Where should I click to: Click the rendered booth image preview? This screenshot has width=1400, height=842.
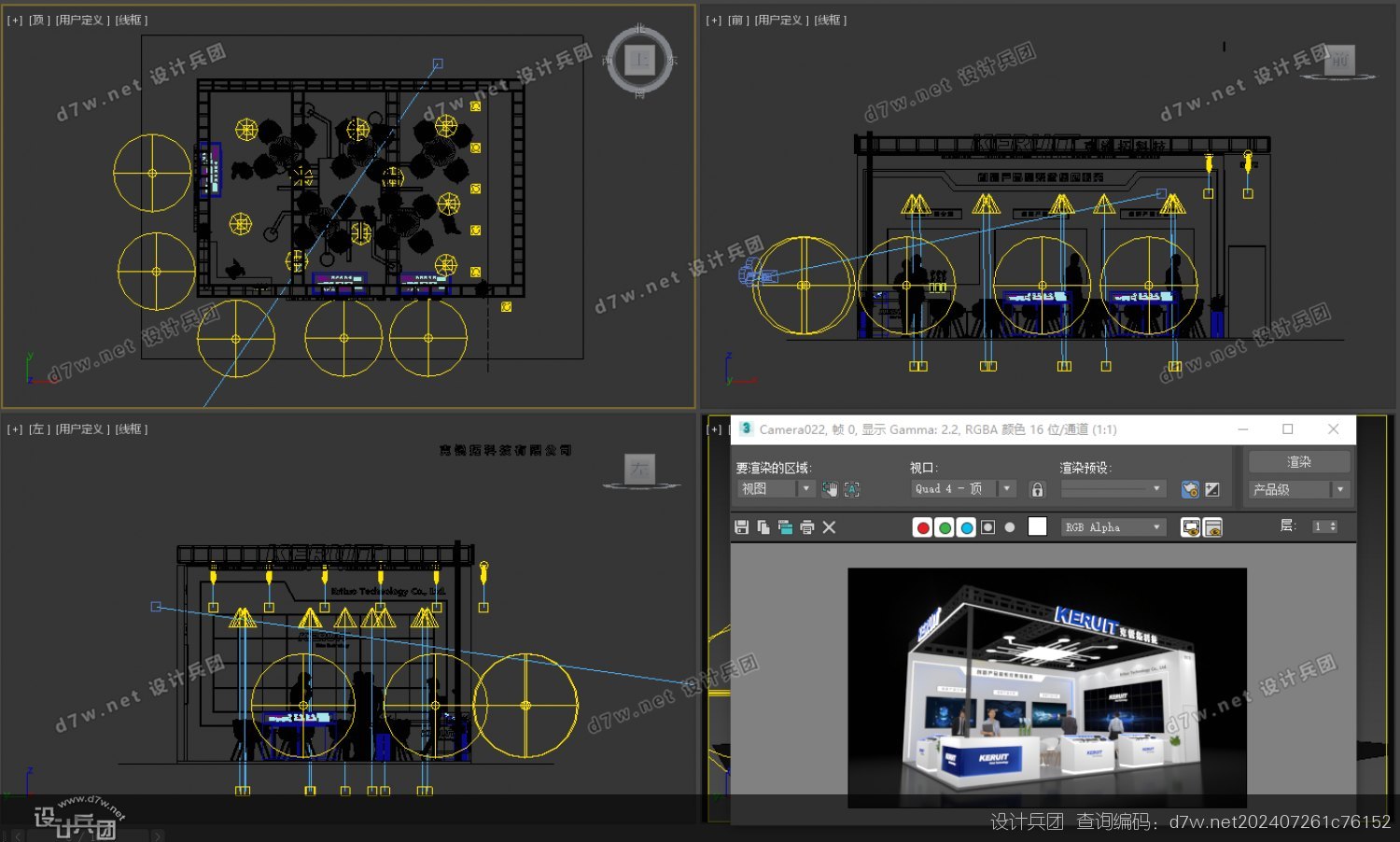tap(1047, 687)
